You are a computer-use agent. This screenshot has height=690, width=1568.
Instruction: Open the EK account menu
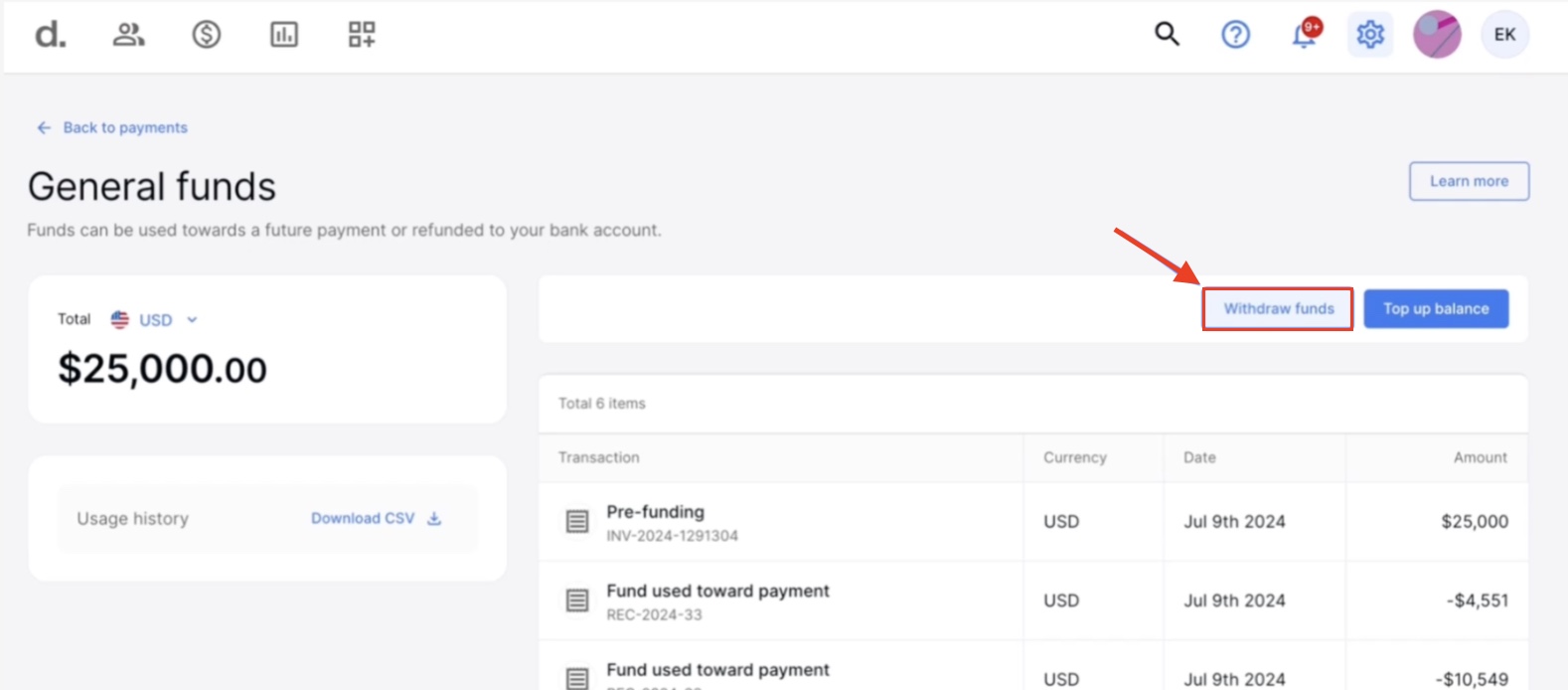(1504, 34)
